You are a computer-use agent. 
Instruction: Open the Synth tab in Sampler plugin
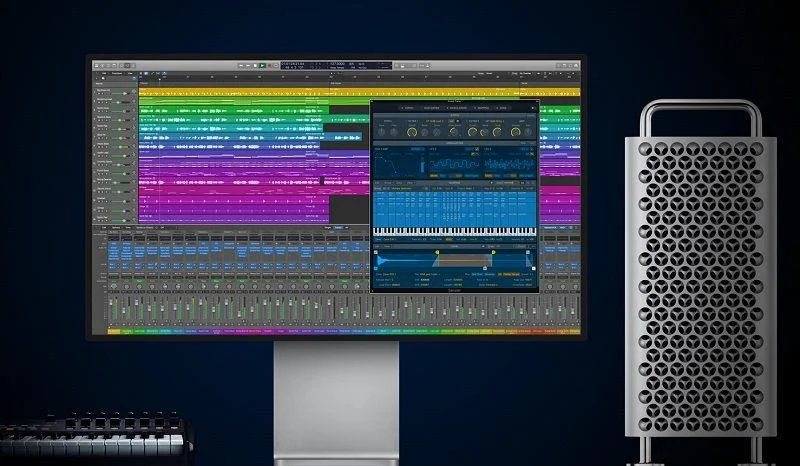(x=408, y=108)
